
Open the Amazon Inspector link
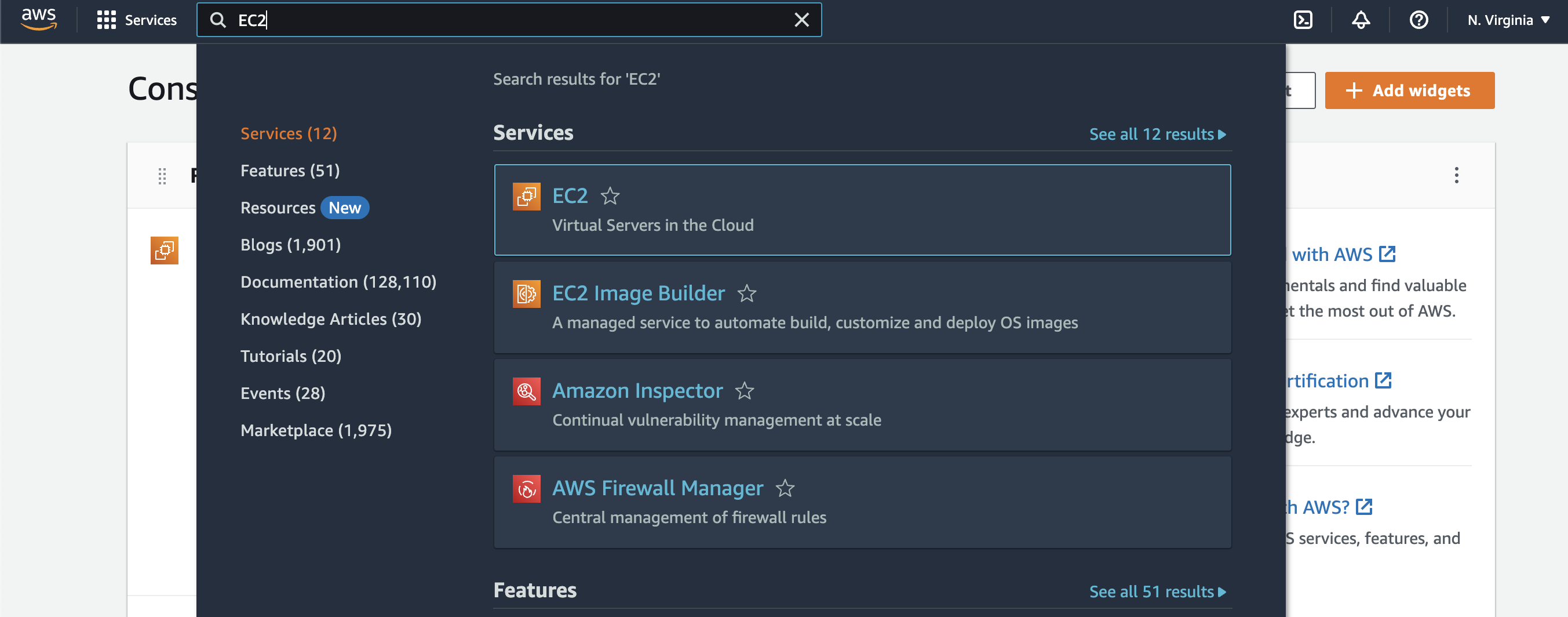point(637,390)
